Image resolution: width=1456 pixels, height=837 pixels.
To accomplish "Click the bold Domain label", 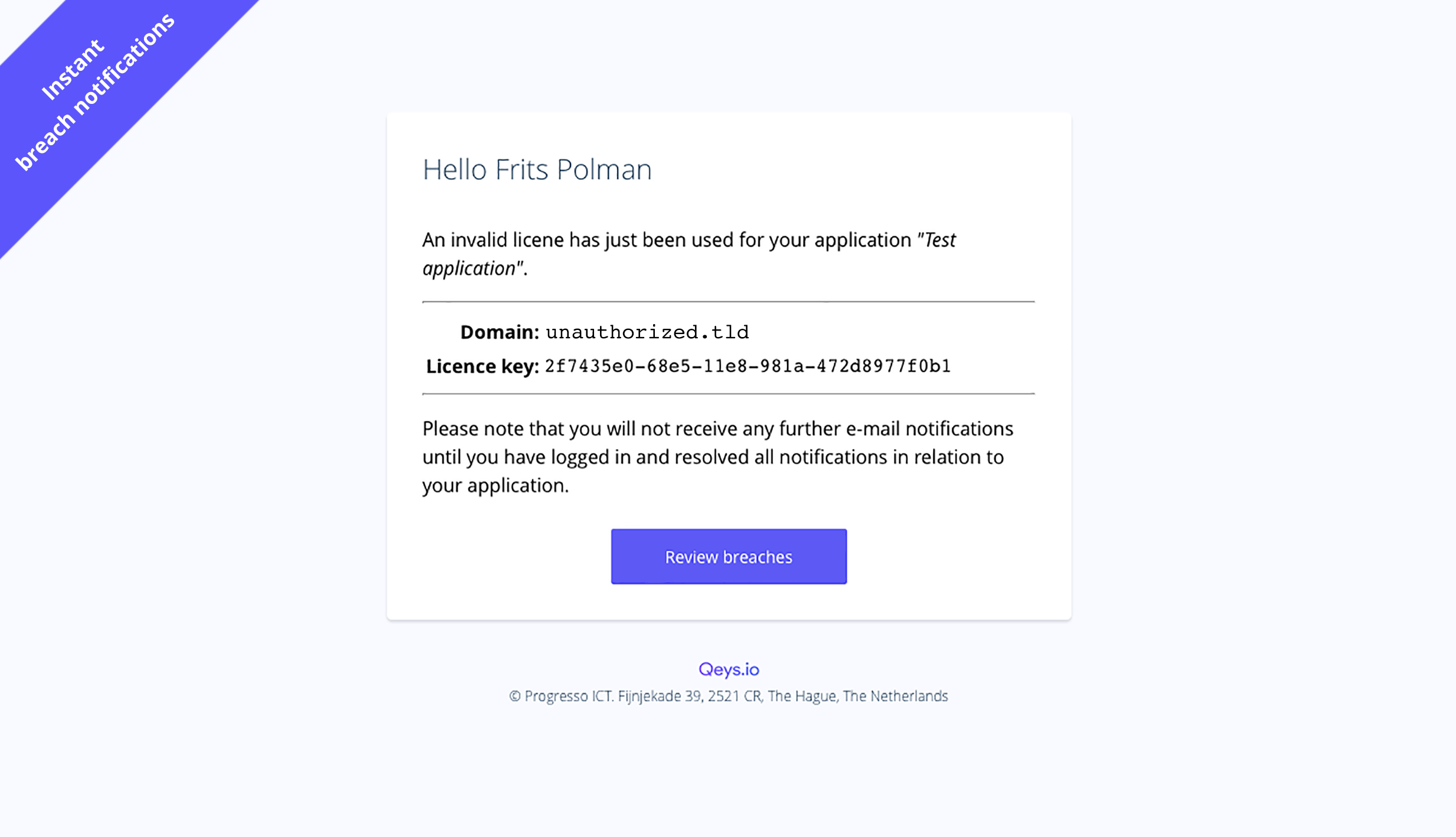I will [499, 332].
